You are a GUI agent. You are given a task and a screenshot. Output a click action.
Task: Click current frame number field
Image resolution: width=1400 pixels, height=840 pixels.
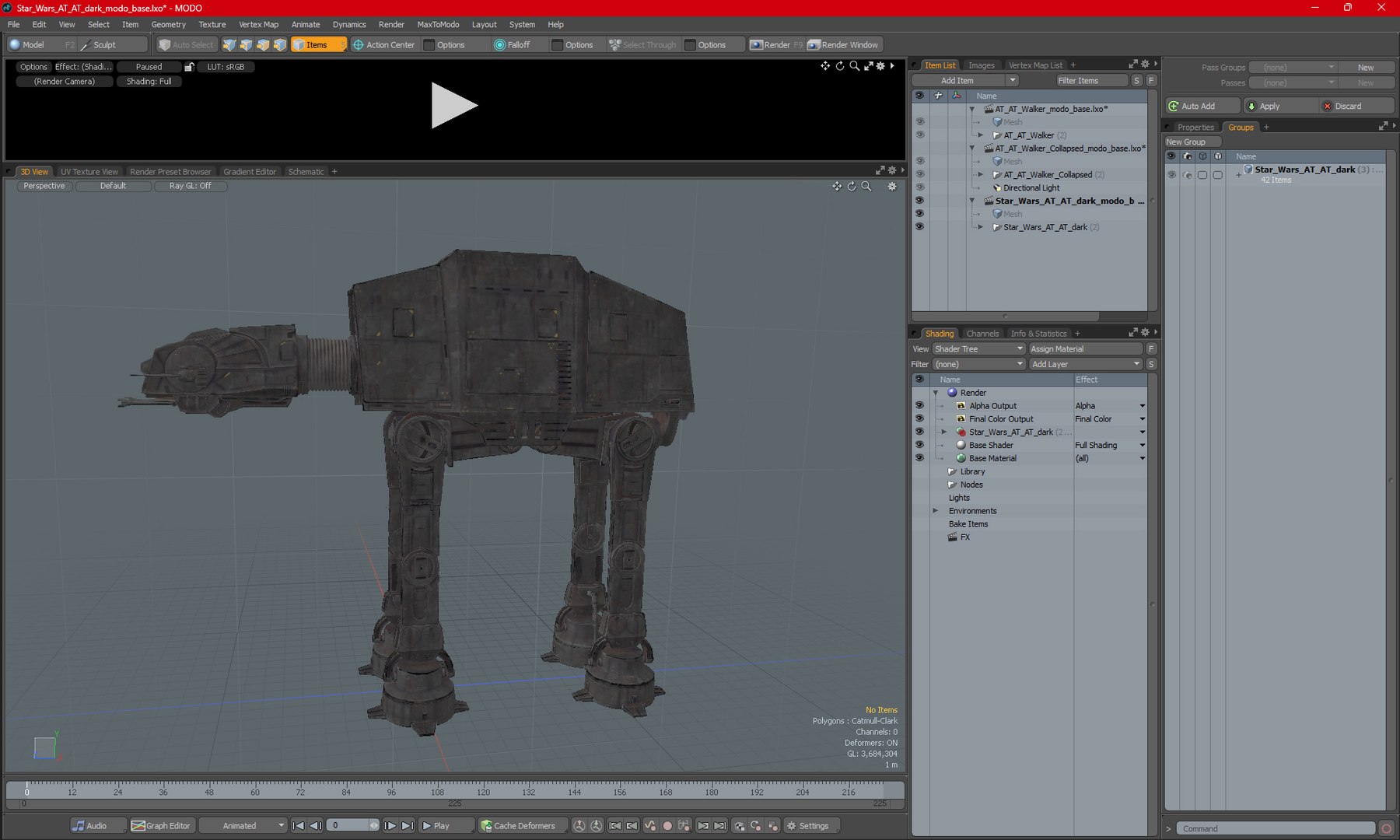click(348, 826)
